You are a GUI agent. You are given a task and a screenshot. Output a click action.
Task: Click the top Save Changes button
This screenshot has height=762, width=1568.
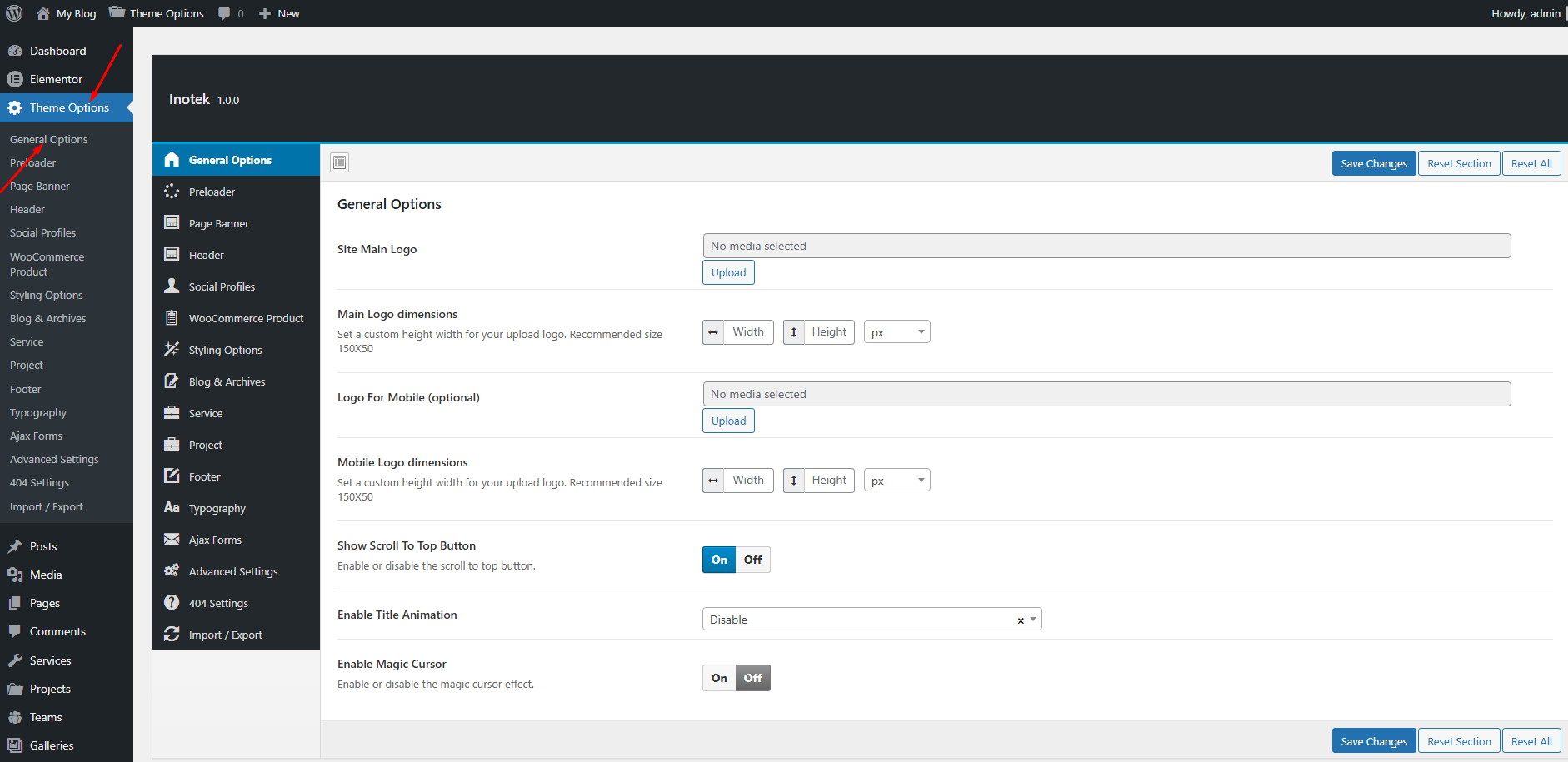coord(1374,163)
